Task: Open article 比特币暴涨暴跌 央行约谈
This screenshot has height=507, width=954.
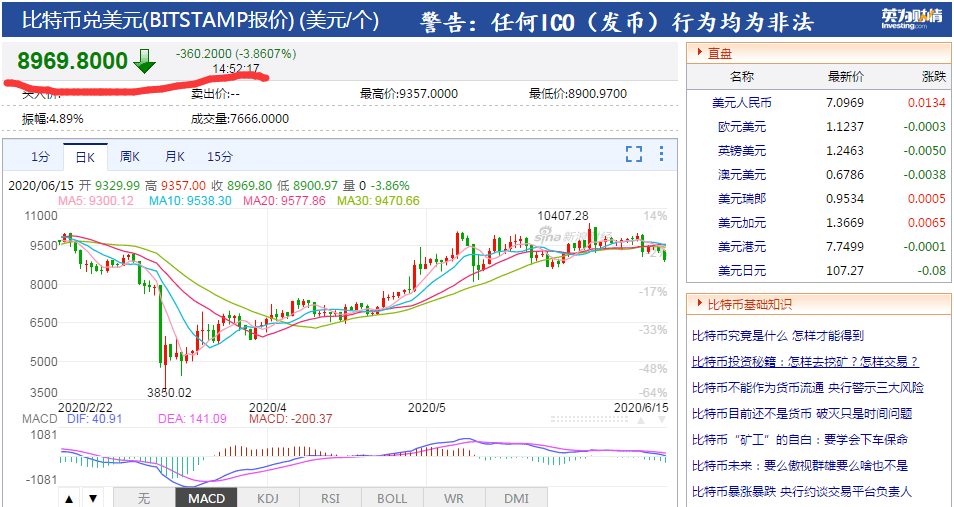Action: click(802, 491)
